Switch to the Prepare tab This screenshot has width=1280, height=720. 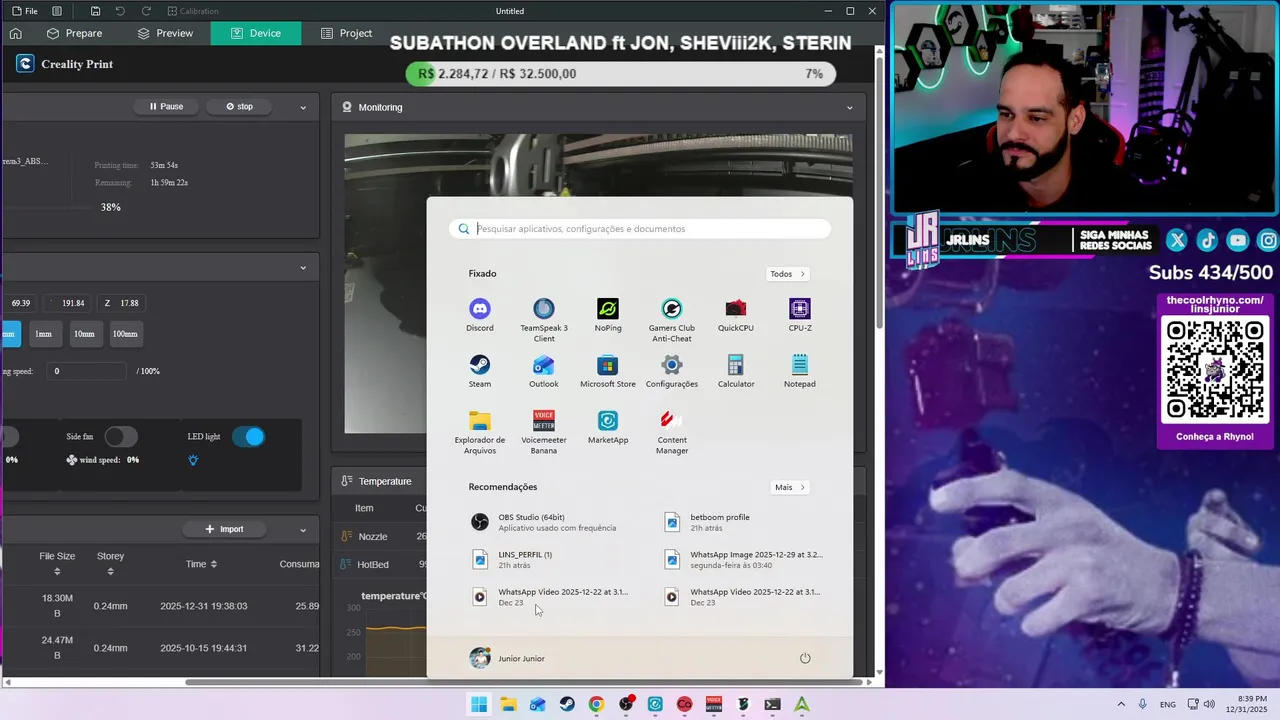[74, 33]
